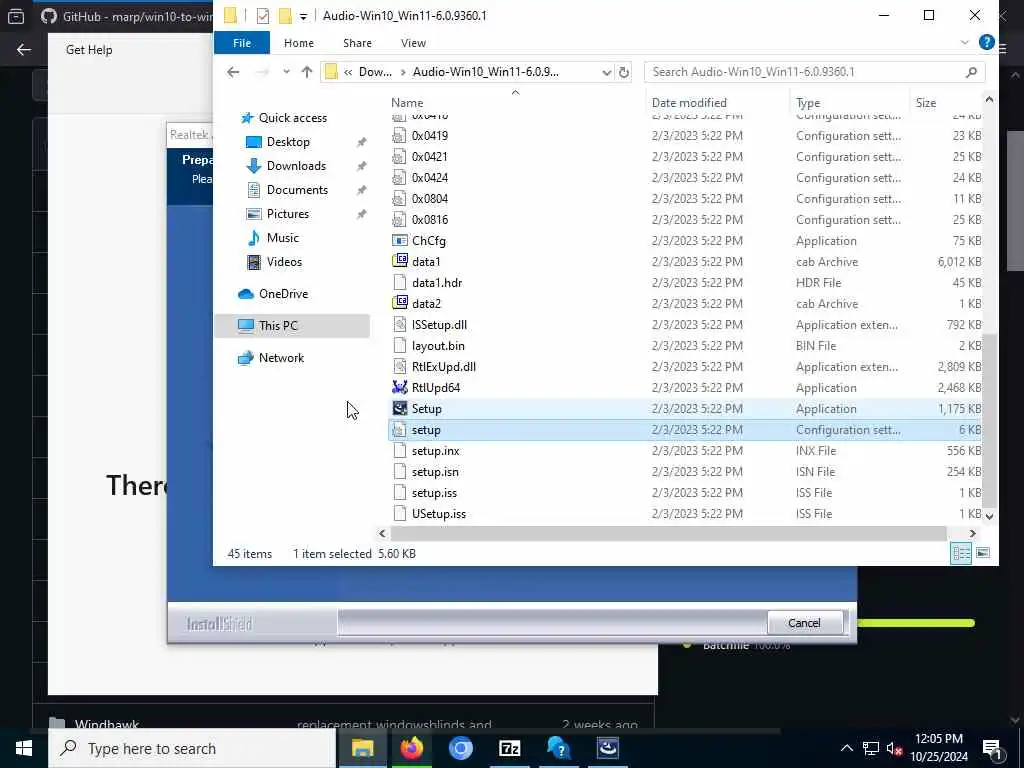Sort files by Size column header
Image resolution: width=1024 pixels, height=768 pixels.
925,103
